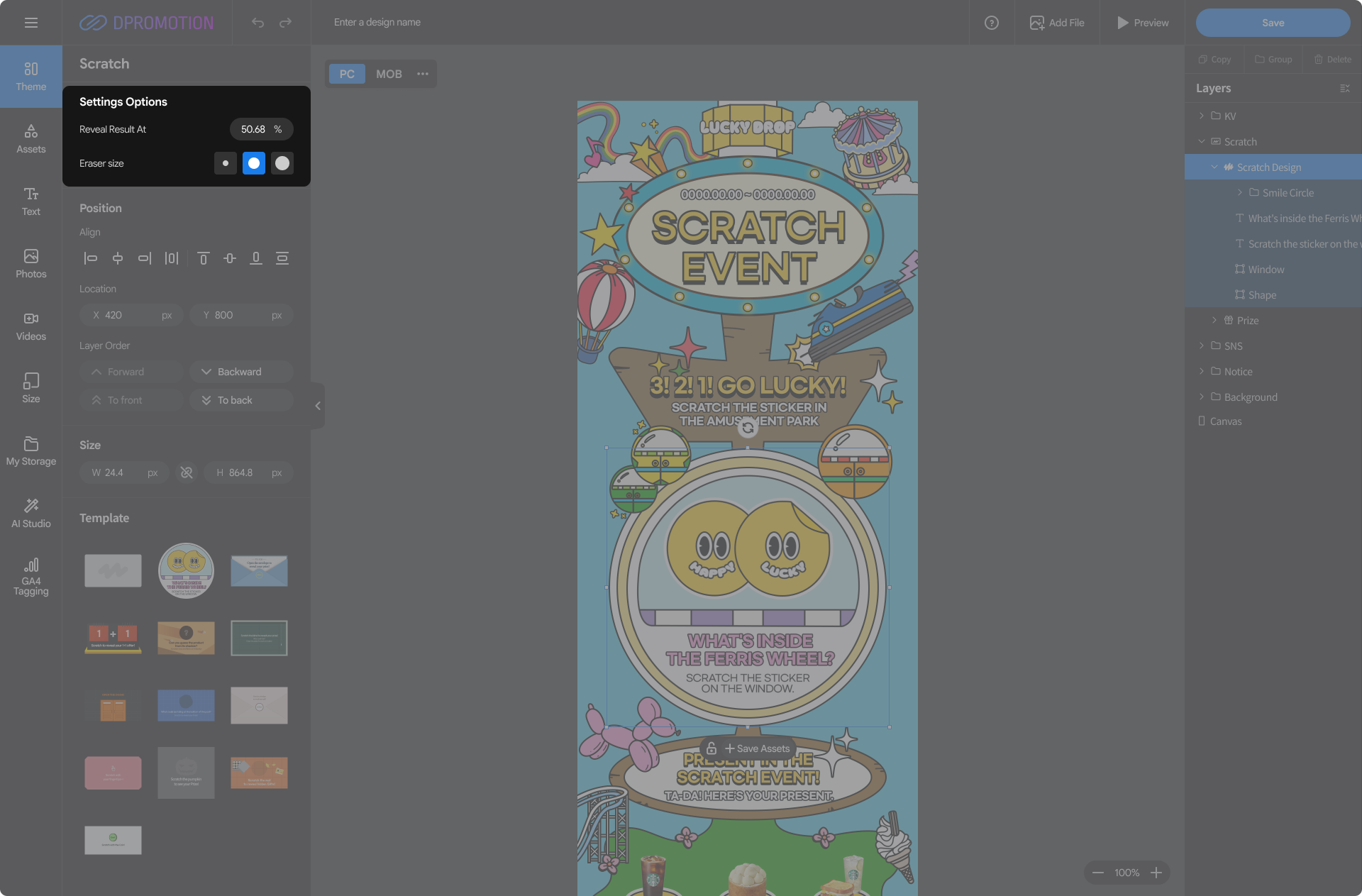Click the Save button
Screen dimensions: 1362x896
click(1273, 23)
